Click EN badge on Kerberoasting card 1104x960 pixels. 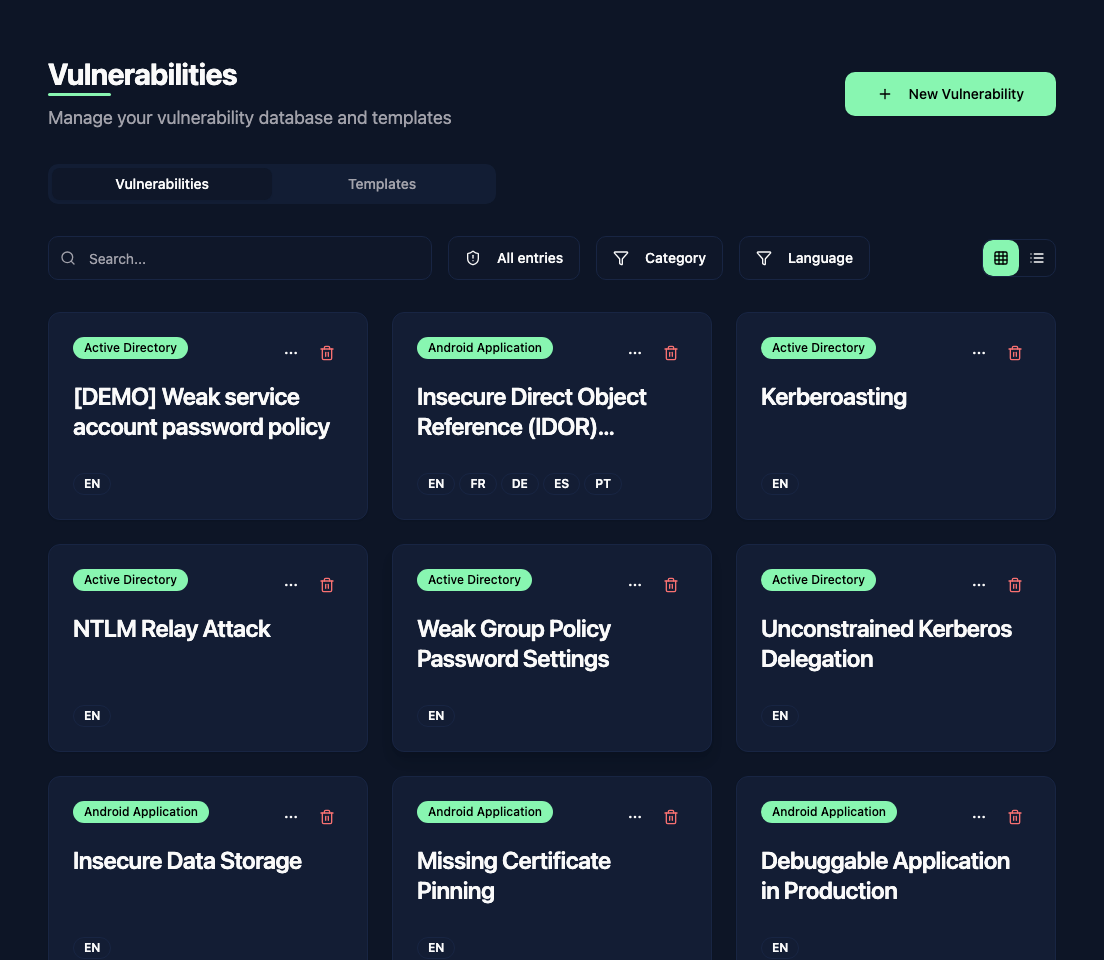[780, 484]
